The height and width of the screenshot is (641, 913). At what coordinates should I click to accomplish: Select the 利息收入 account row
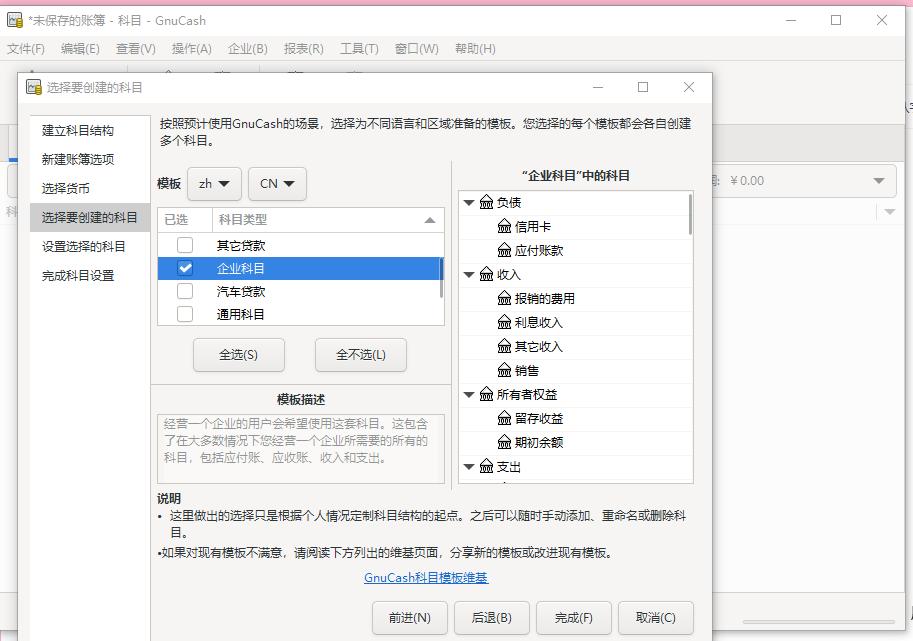[x=575, y=323]
